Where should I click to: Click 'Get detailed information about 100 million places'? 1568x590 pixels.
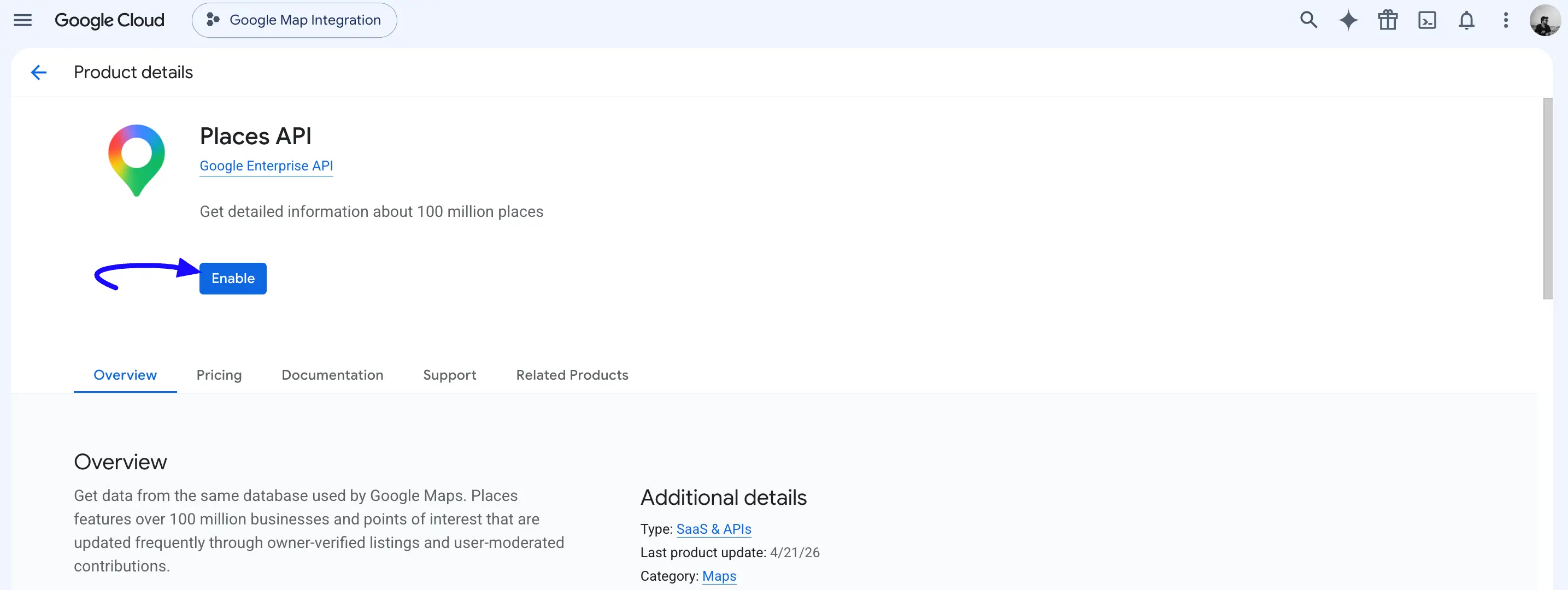(x=371, y=211)
